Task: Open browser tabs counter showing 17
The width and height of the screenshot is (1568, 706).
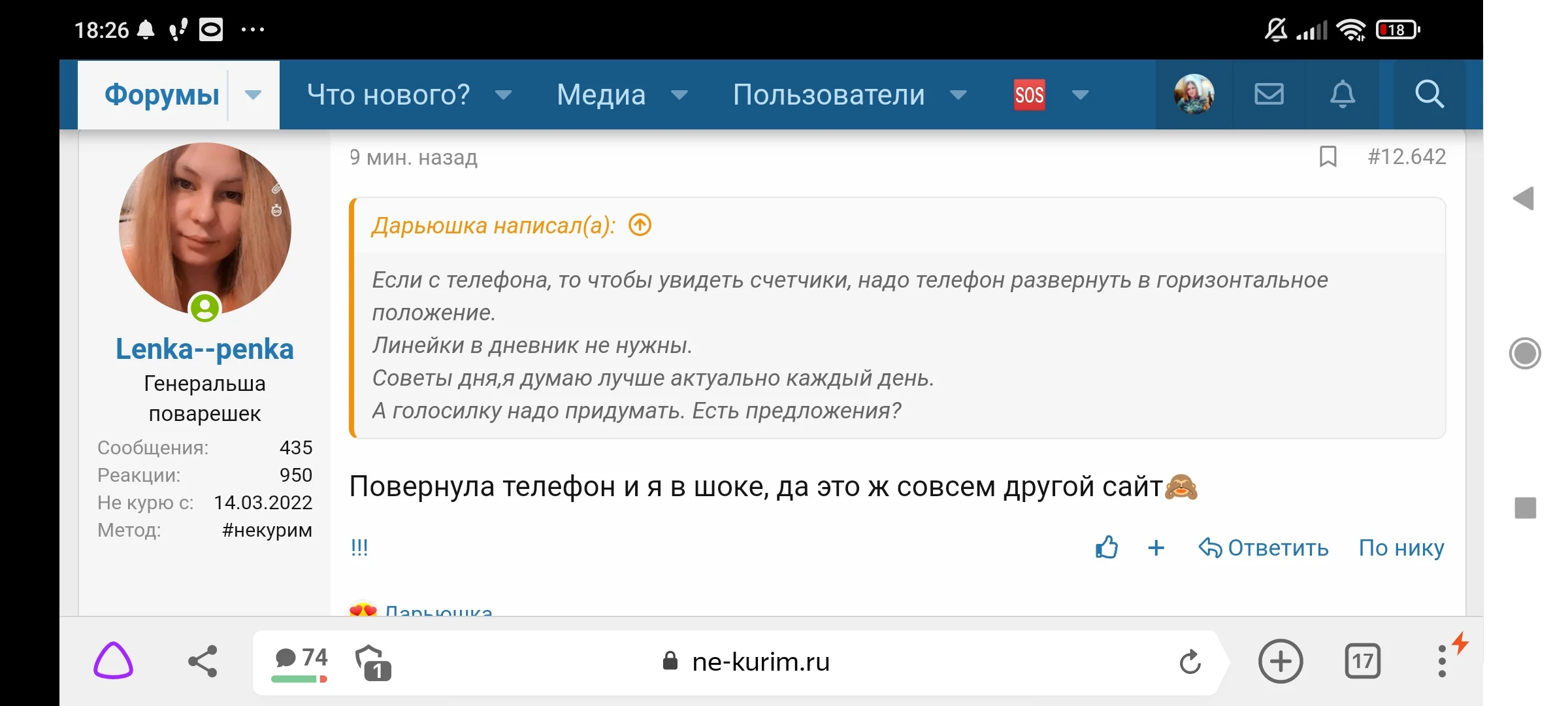Action: click(x=1362, y=661)
